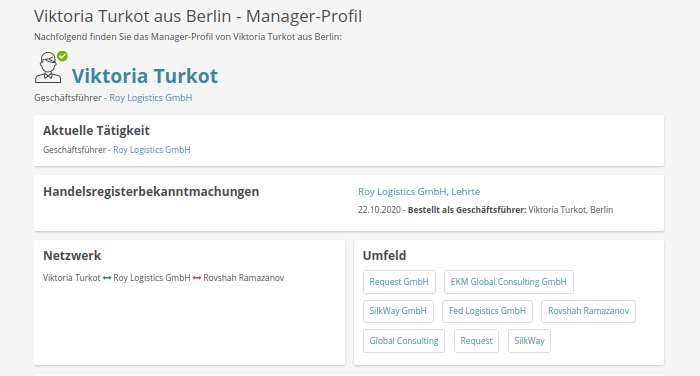
Task: Click Viktoria Turkot in the Netzwerk chain
Action: coord(72,278)
